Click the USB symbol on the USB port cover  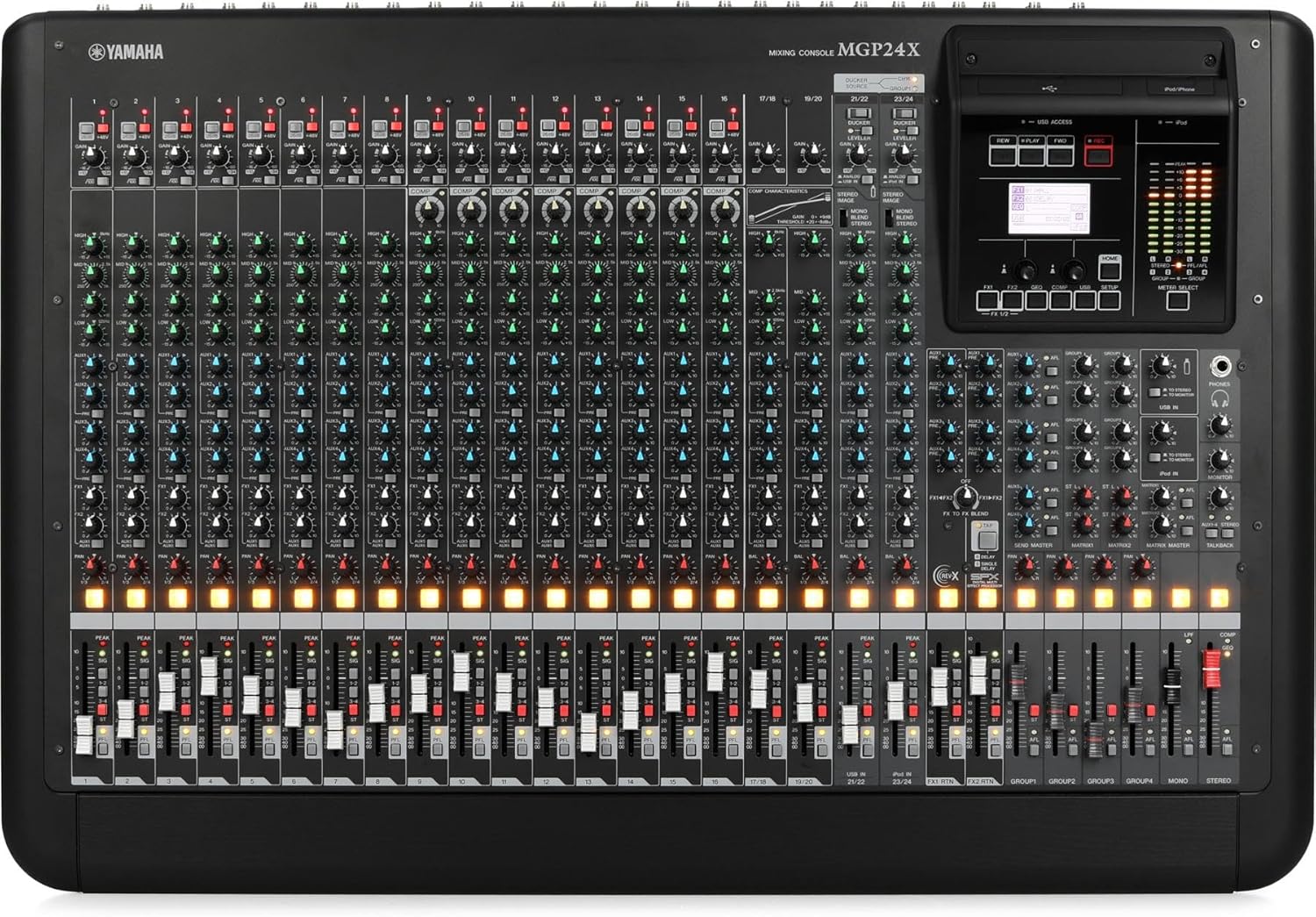coord(1050,88)
